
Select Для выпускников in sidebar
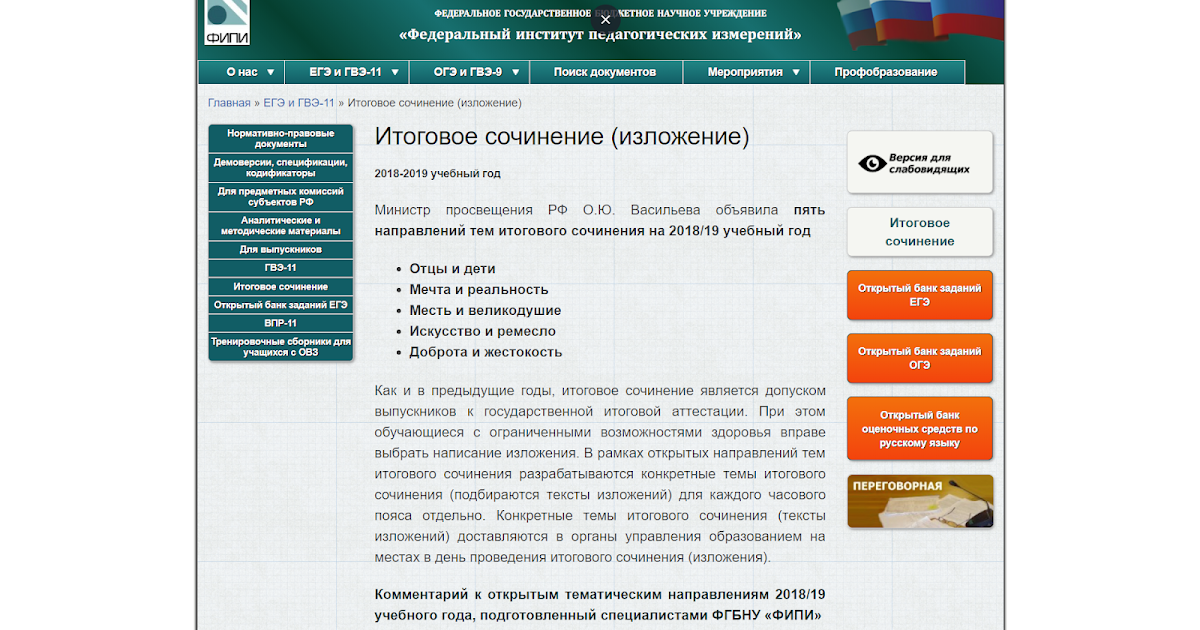pos(281,249)
